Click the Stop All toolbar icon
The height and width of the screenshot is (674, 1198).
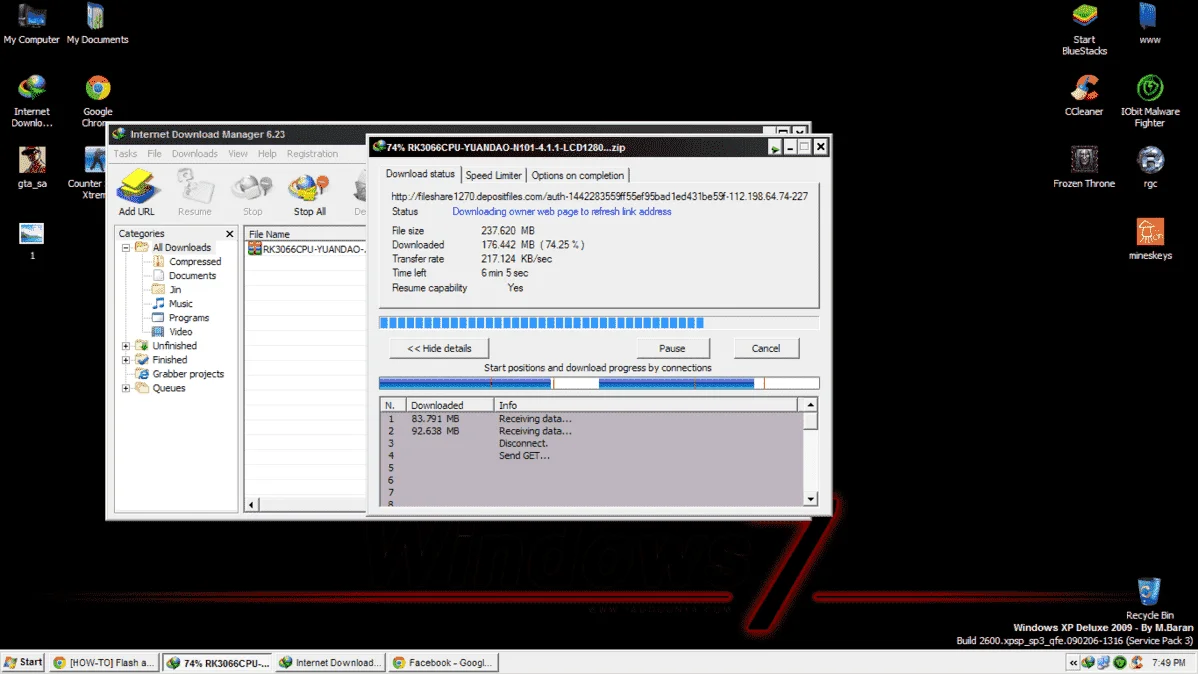point(309,192)
